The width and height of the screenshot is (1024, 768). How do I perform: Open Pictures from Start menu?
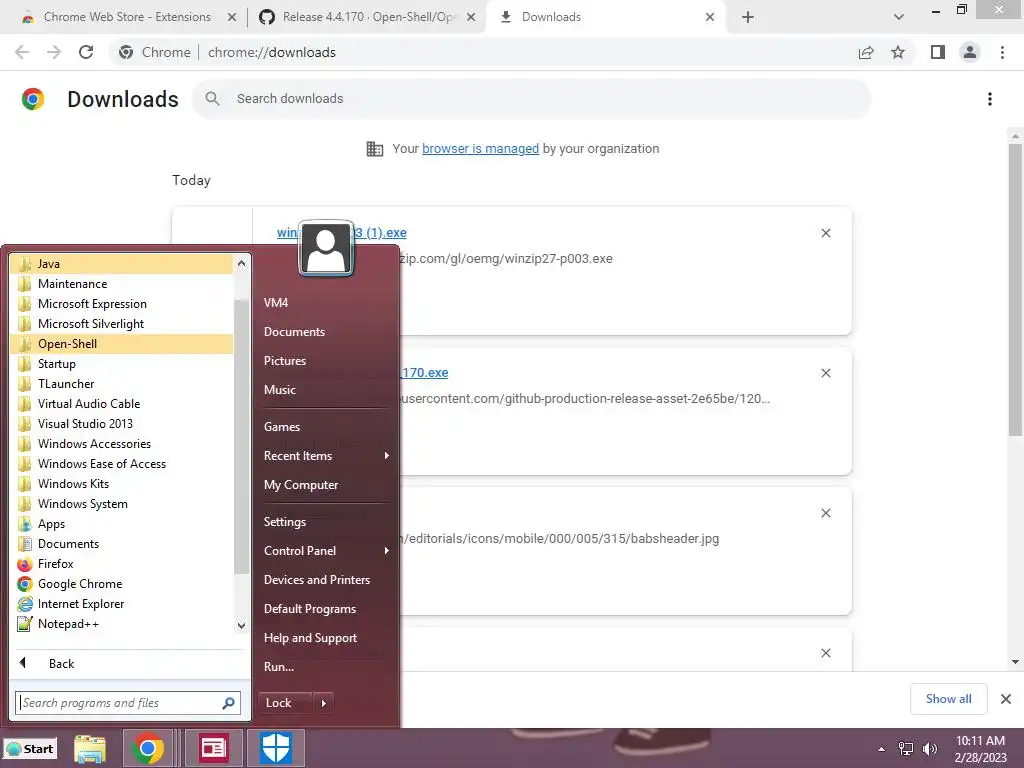[x=285, y=360]
